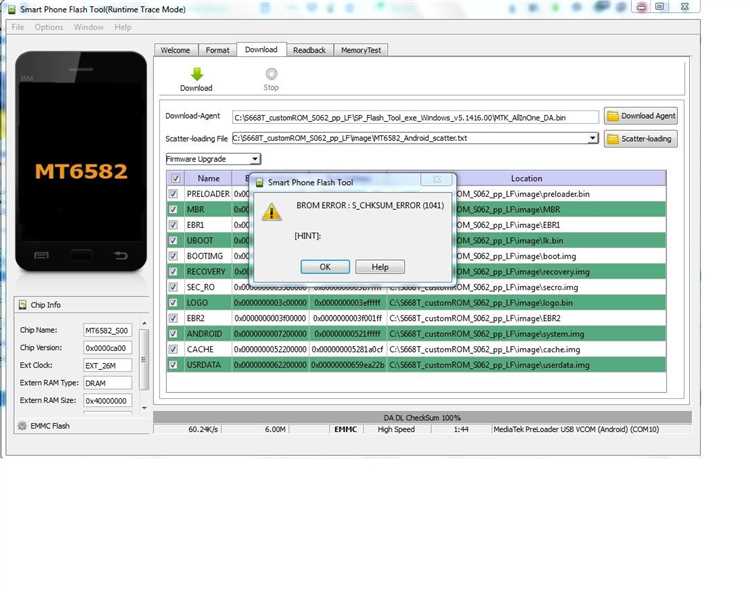Click the Chip Version field 0x0000ca00
Image resolution: width=750 pixels, height=592 pixels.
pos(107,348)
